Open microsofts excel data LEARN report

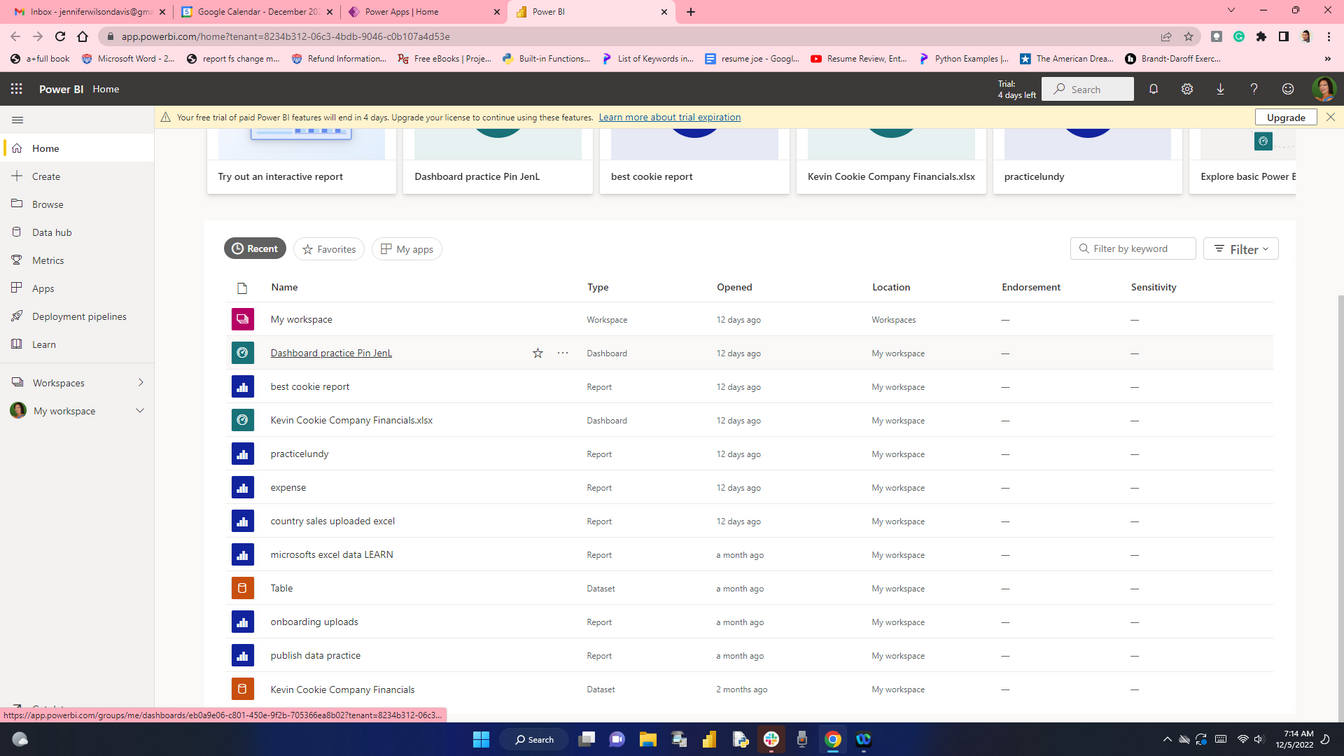point(331,555)
